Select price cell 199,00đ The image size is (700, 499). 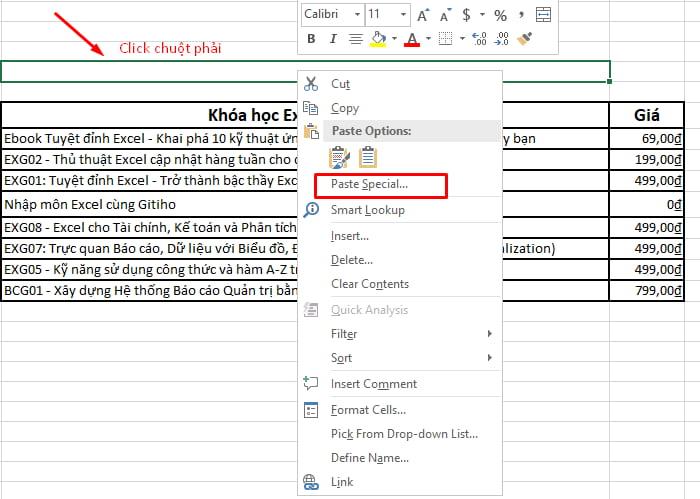coord(646,159)
